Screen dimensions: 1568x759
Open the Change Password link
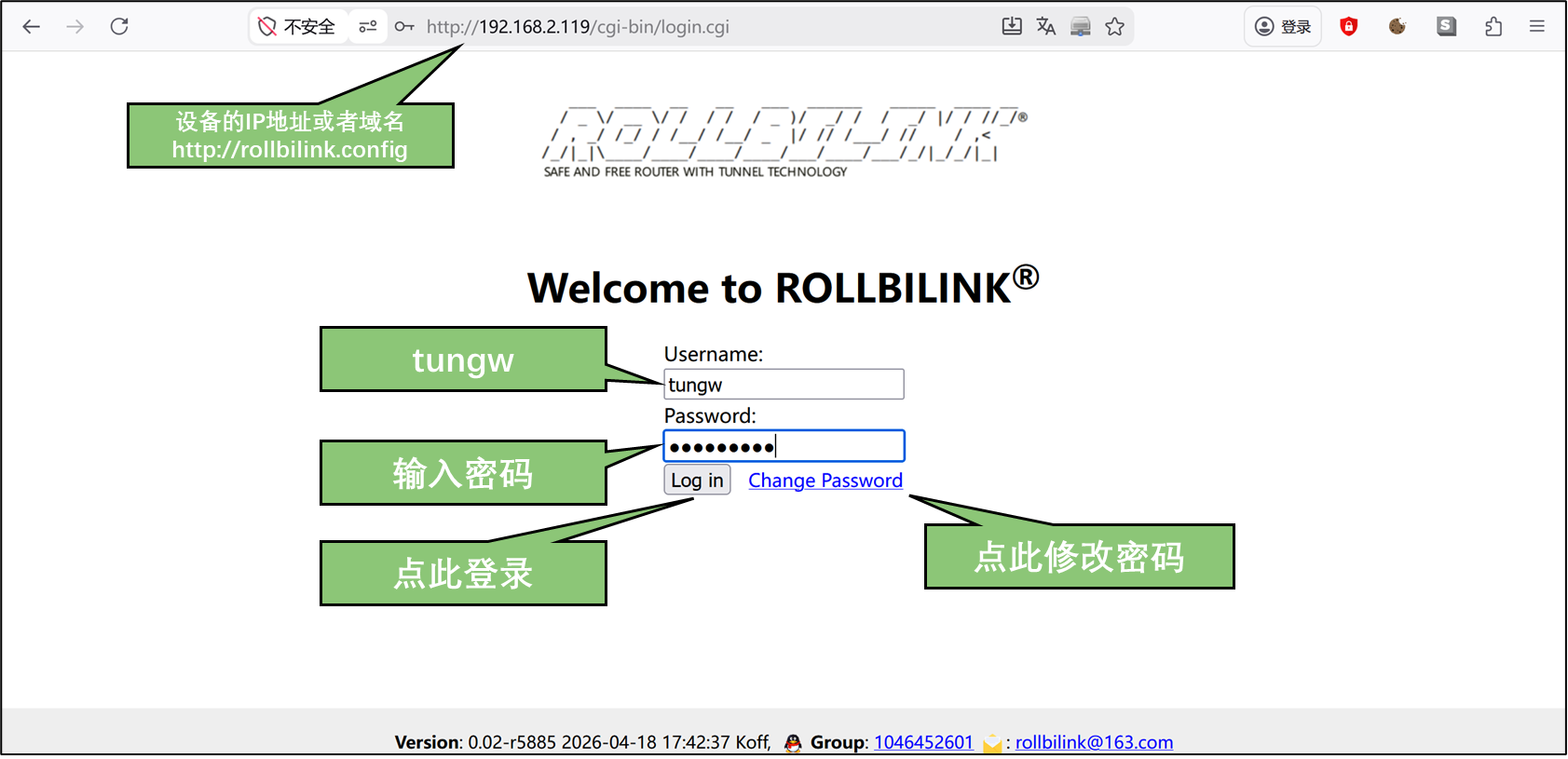(825, 481)
